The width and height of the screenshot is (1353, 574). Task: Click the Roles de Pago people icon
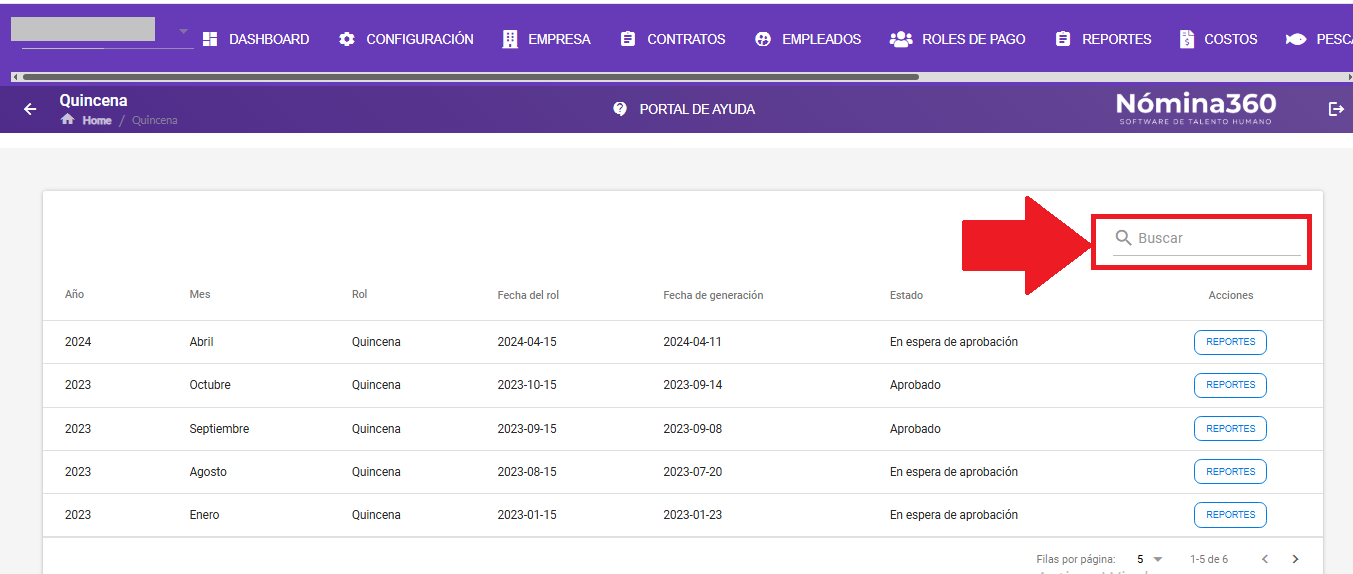coord(901,39)
